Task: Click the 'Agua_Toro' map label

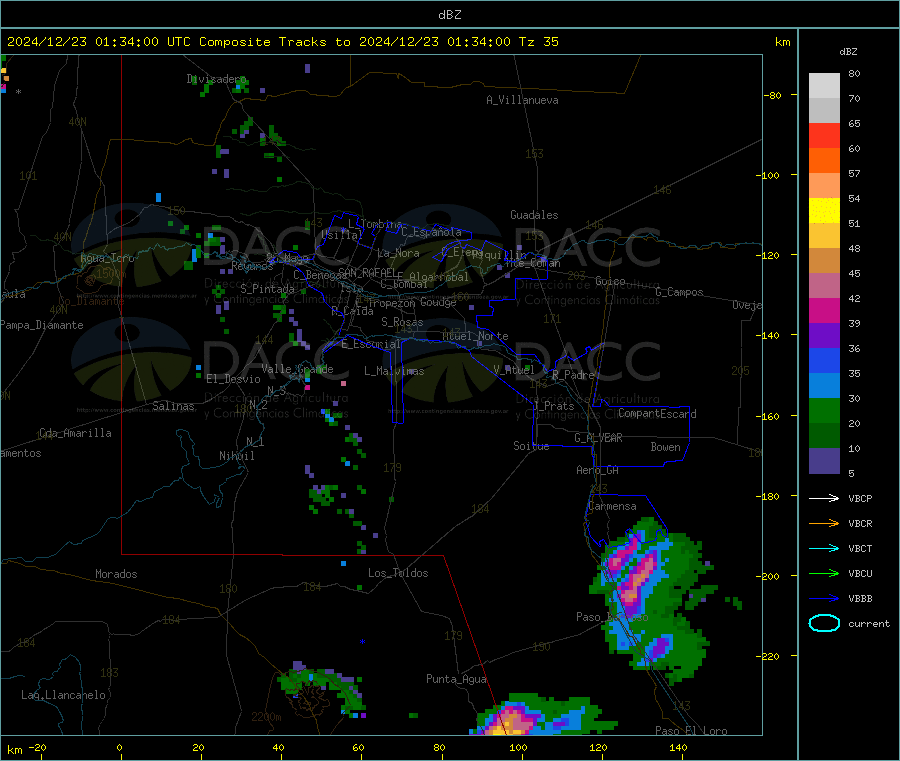Action: tap(107, 258)
